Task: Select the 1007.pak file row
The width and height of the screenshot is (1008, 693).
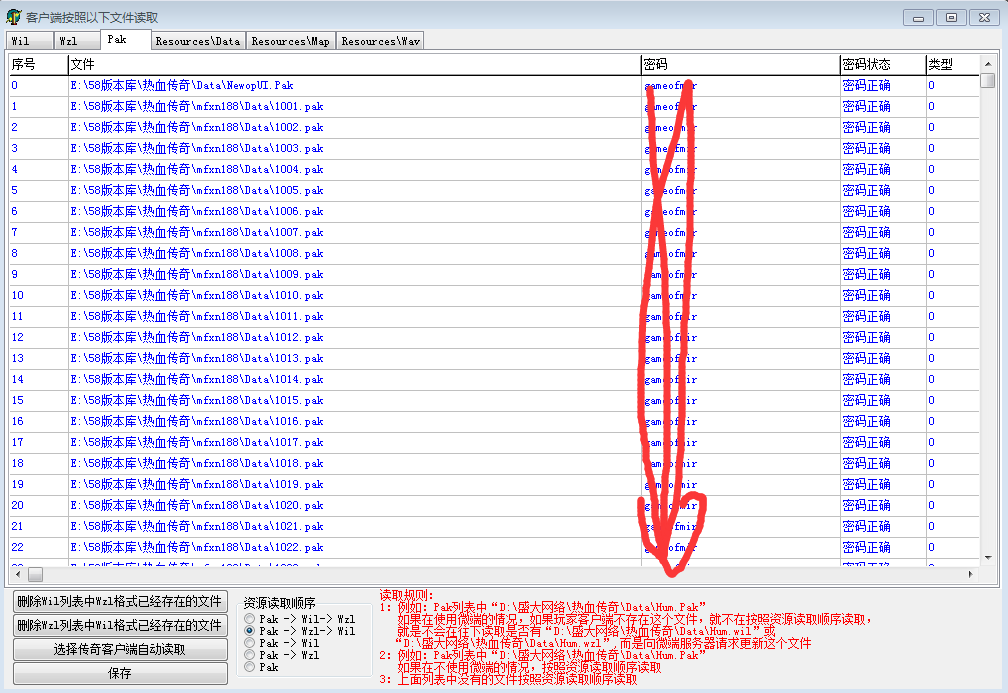Action: tap(494, 232)
